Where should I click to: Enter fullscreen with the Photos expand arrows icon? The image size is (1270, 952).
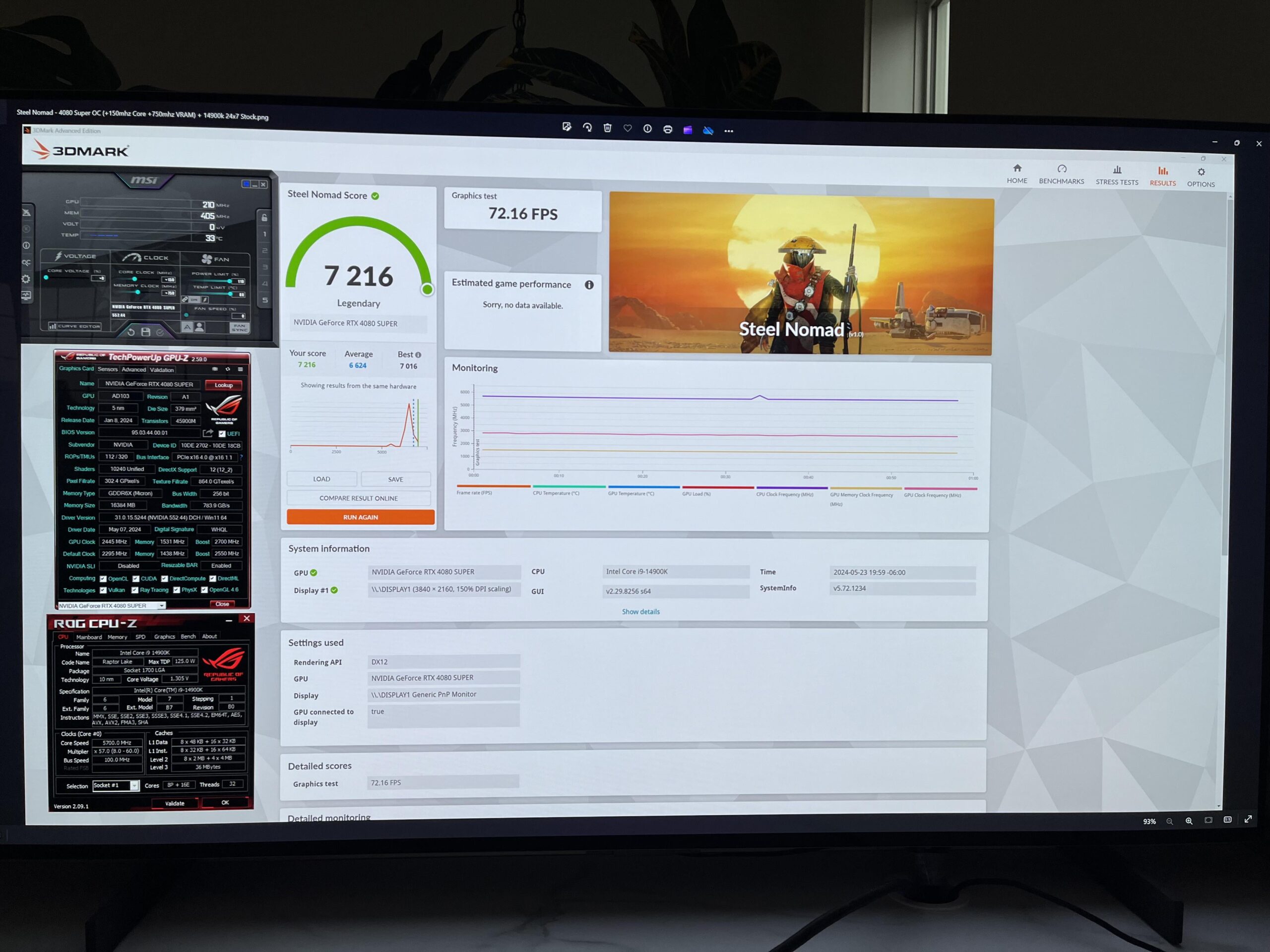click(1248, 820)
